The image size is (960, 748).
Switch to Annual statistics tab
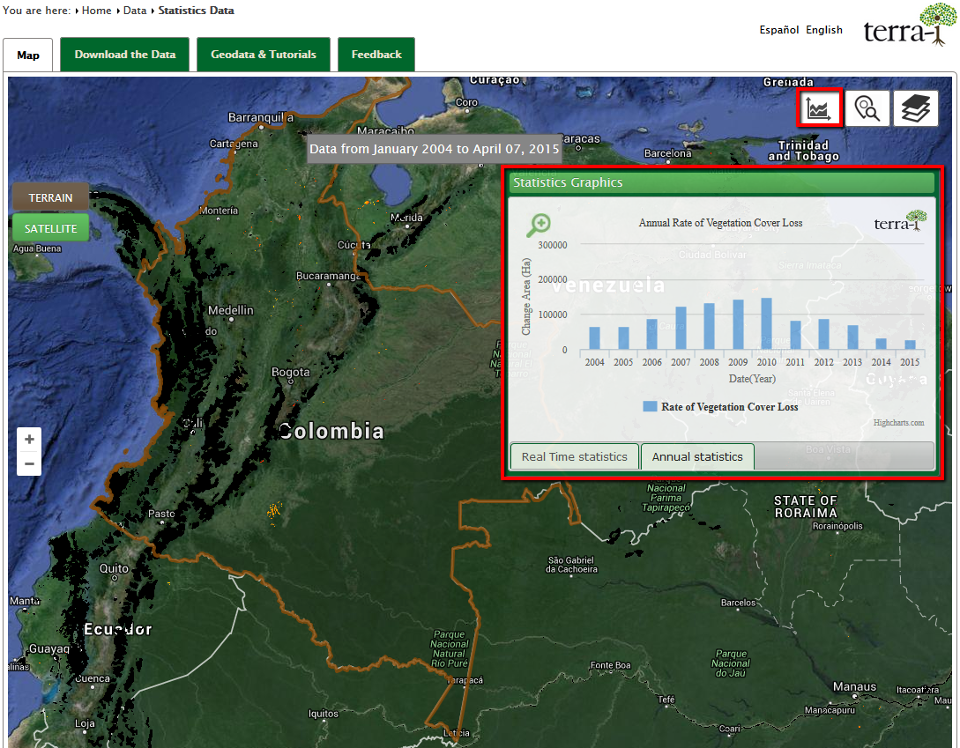697,457
